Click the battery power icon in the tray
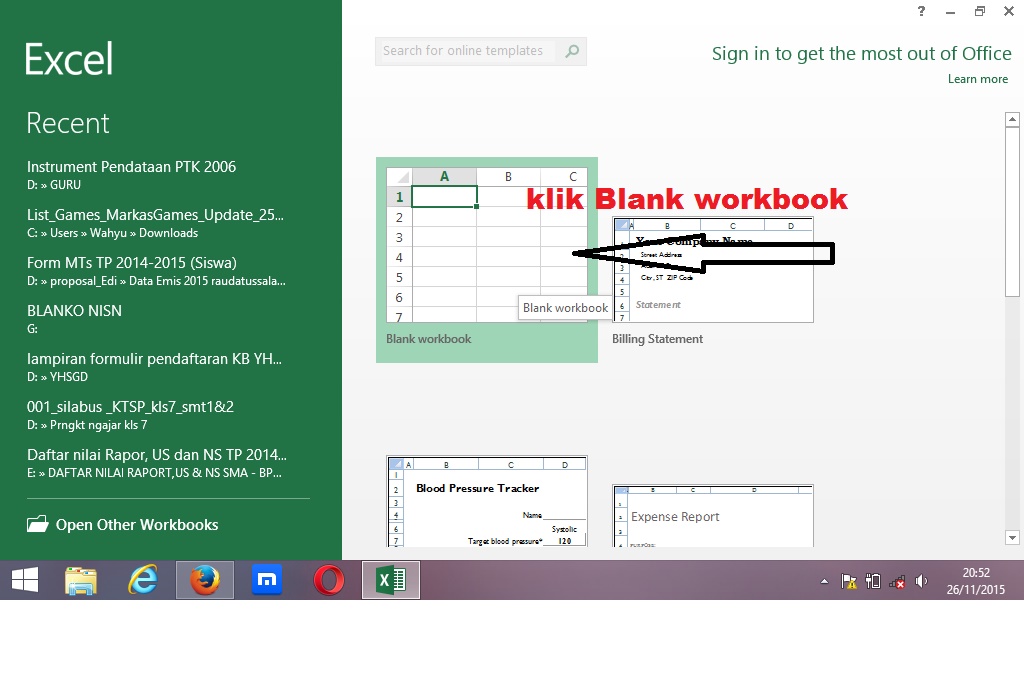This screenshot has width=1024, height=678. (x=872, y=580)
